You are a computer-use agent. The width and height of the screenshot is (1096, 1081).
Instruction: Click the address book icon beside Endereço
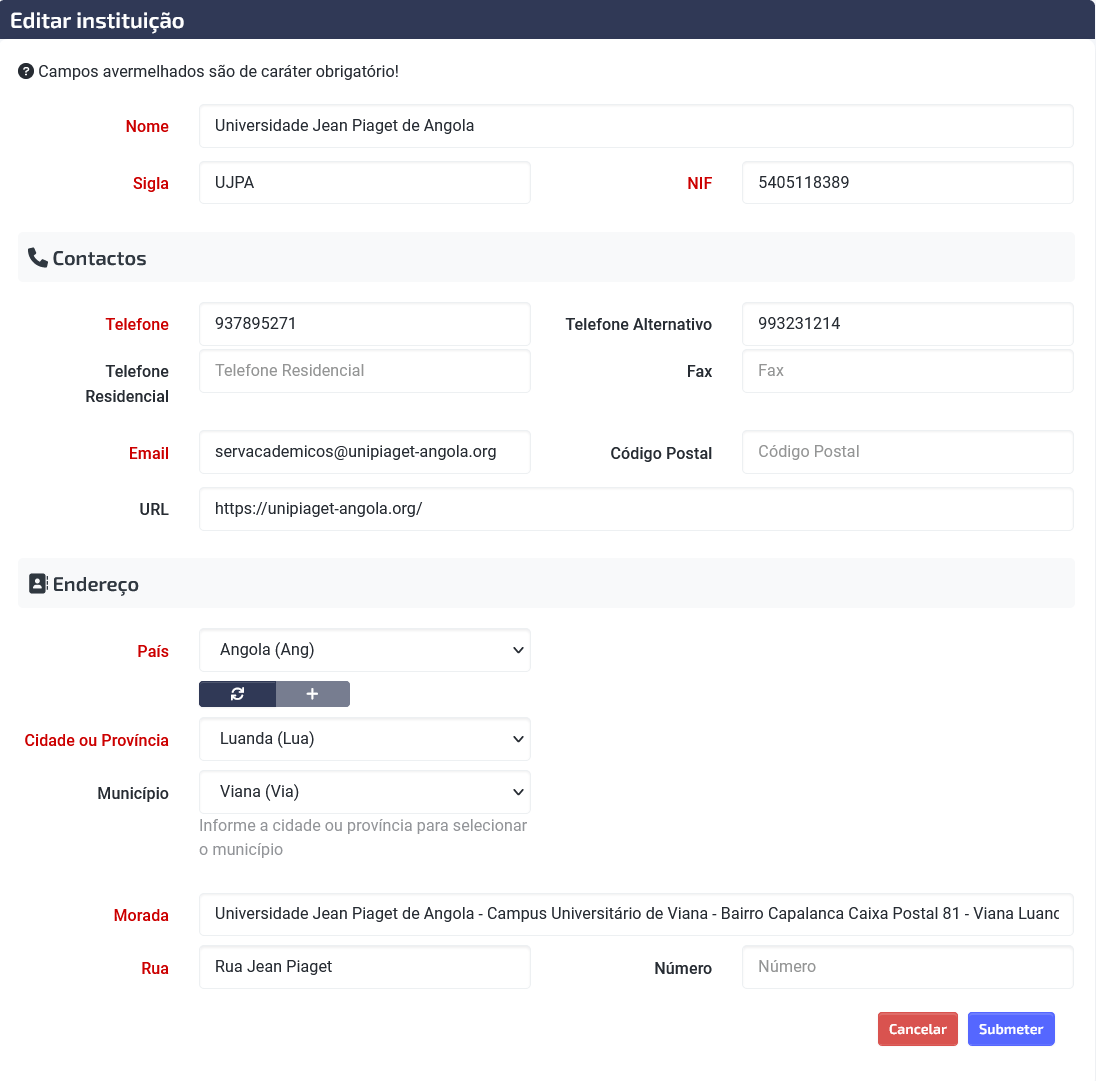(38, 583)
